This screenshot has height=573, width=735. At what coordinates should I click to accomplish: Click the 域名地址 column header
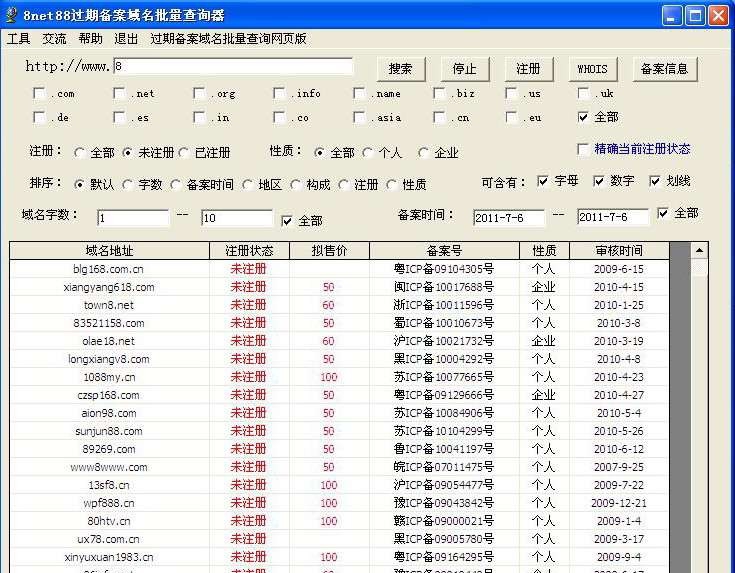tap(109, 251)
